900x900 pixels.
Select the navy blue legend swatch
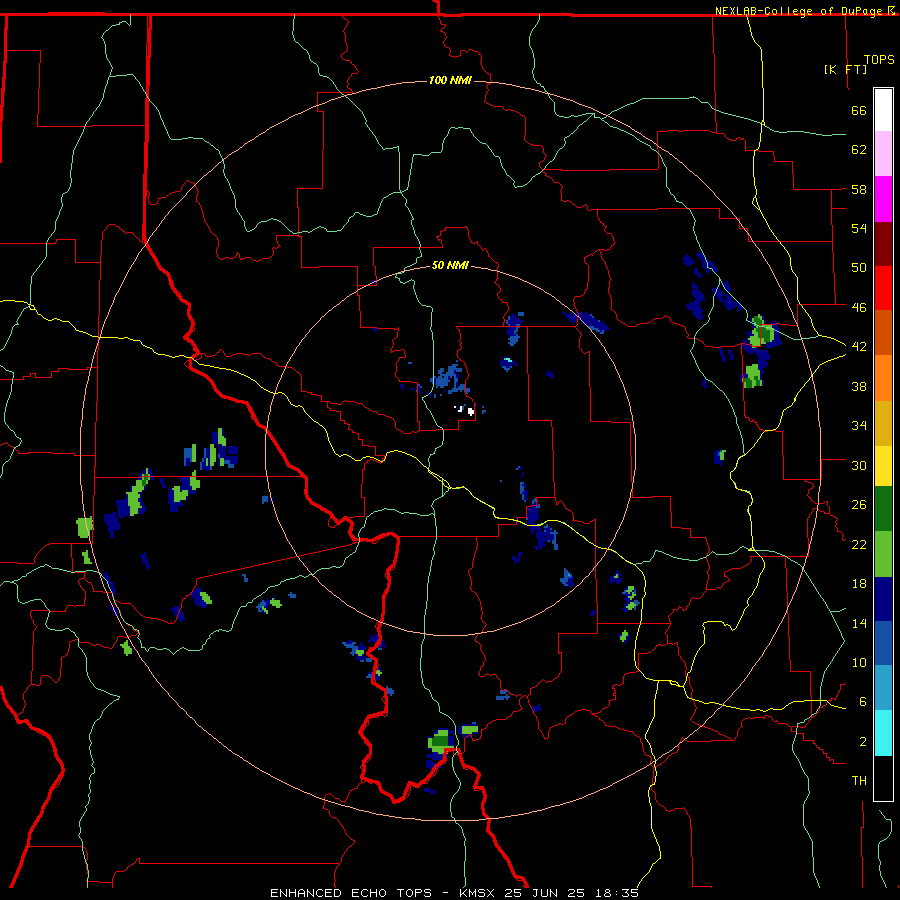[883, 599]
